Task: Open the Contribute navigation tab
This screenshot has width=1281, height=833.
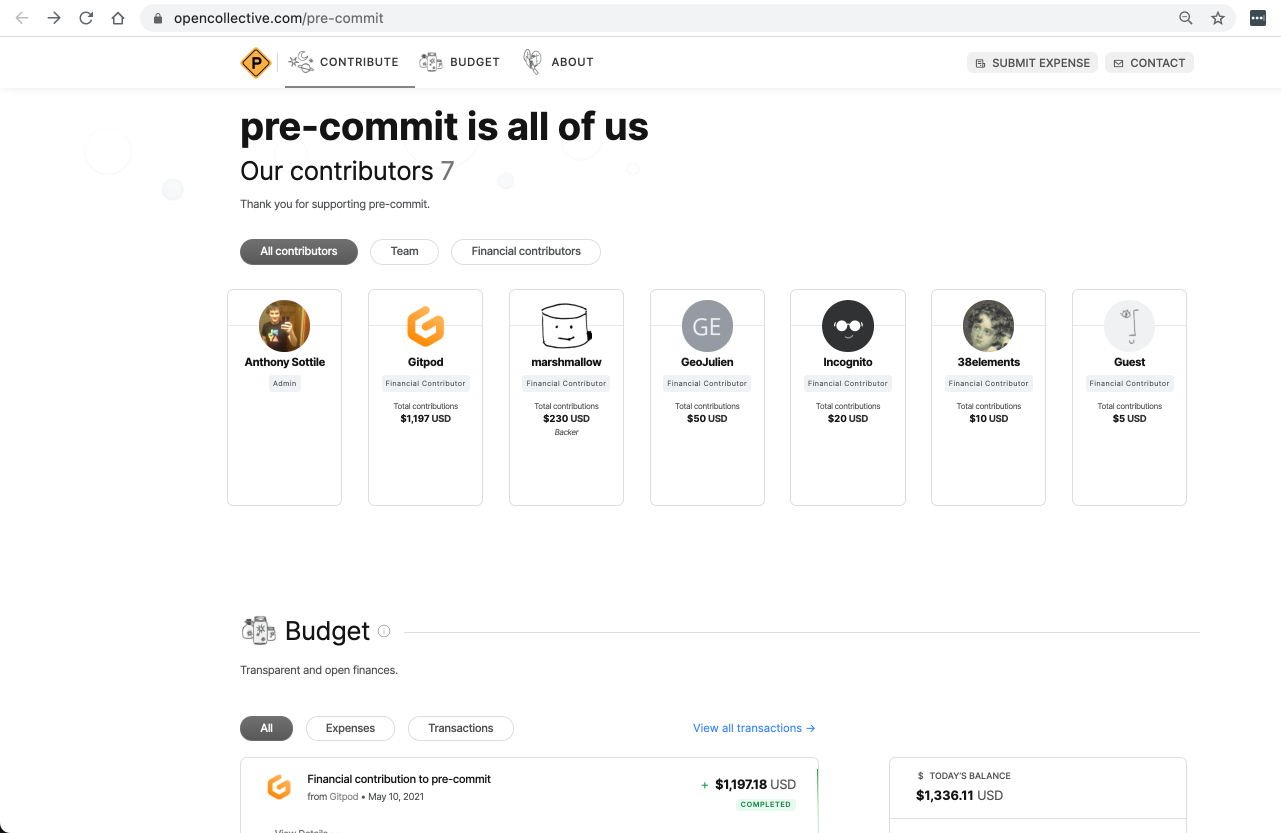Action: (x=344, y=62)
